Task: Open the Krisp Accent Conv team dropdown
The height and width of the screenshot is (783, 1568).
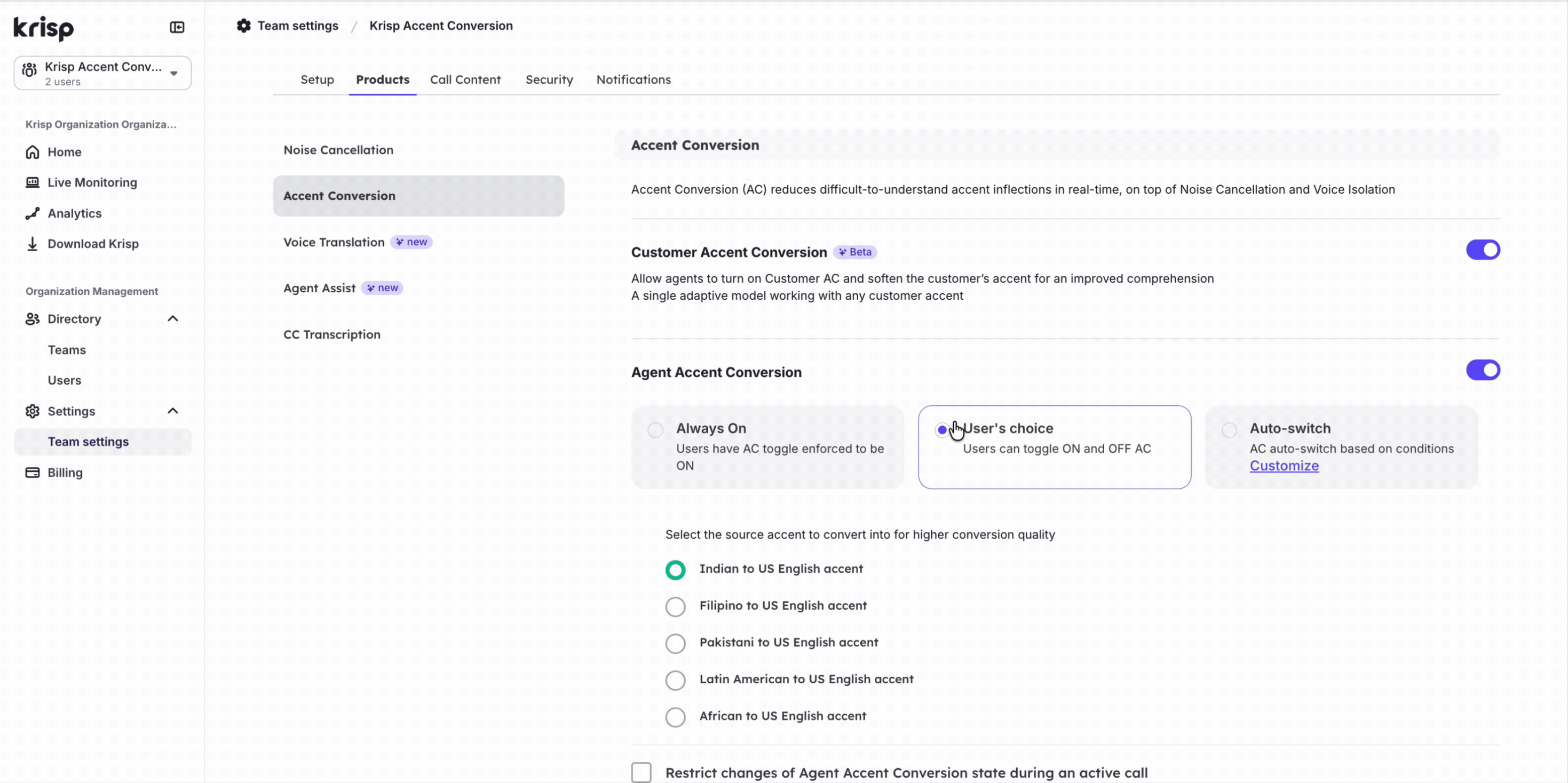Action: [102, 73]
